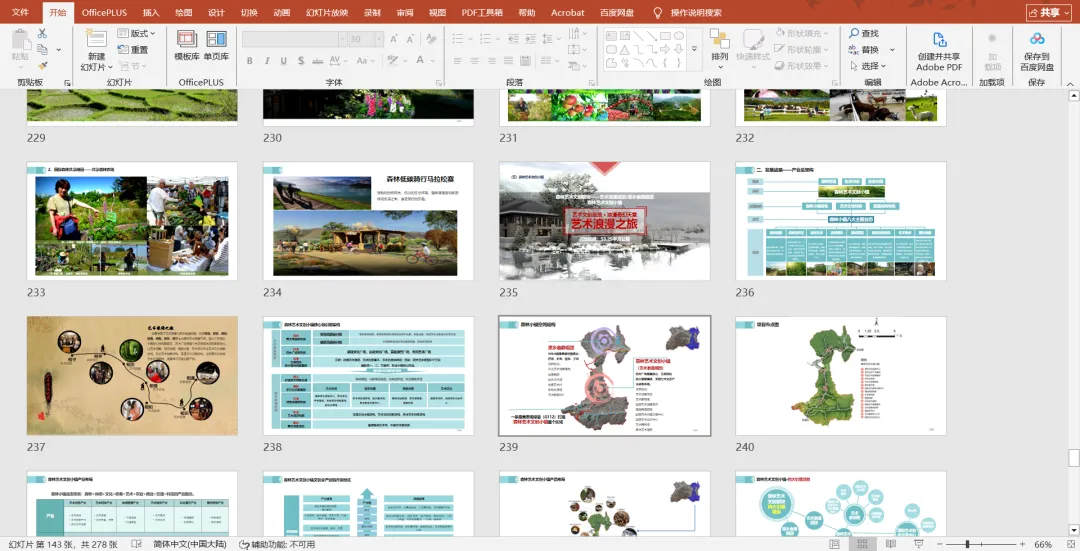1080x551 pixels.
Task: Click 简体中文(中国大陆) language indicator
Action: pyautogui.click(x=189, y=544)
